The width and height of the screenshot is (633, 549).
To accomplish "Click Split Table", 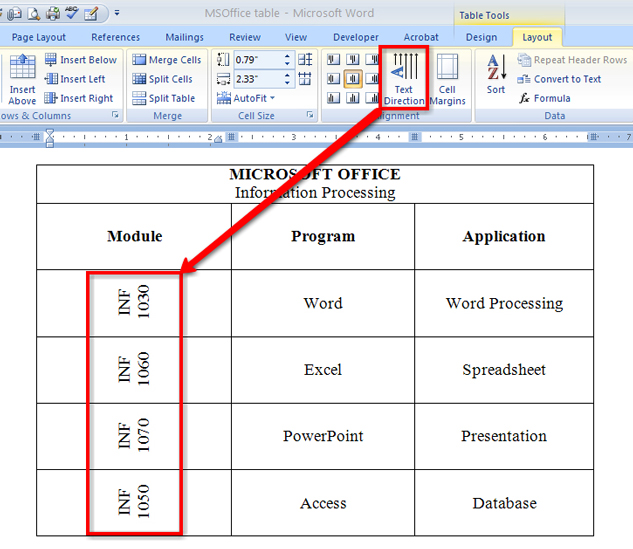I will point(163,98).
